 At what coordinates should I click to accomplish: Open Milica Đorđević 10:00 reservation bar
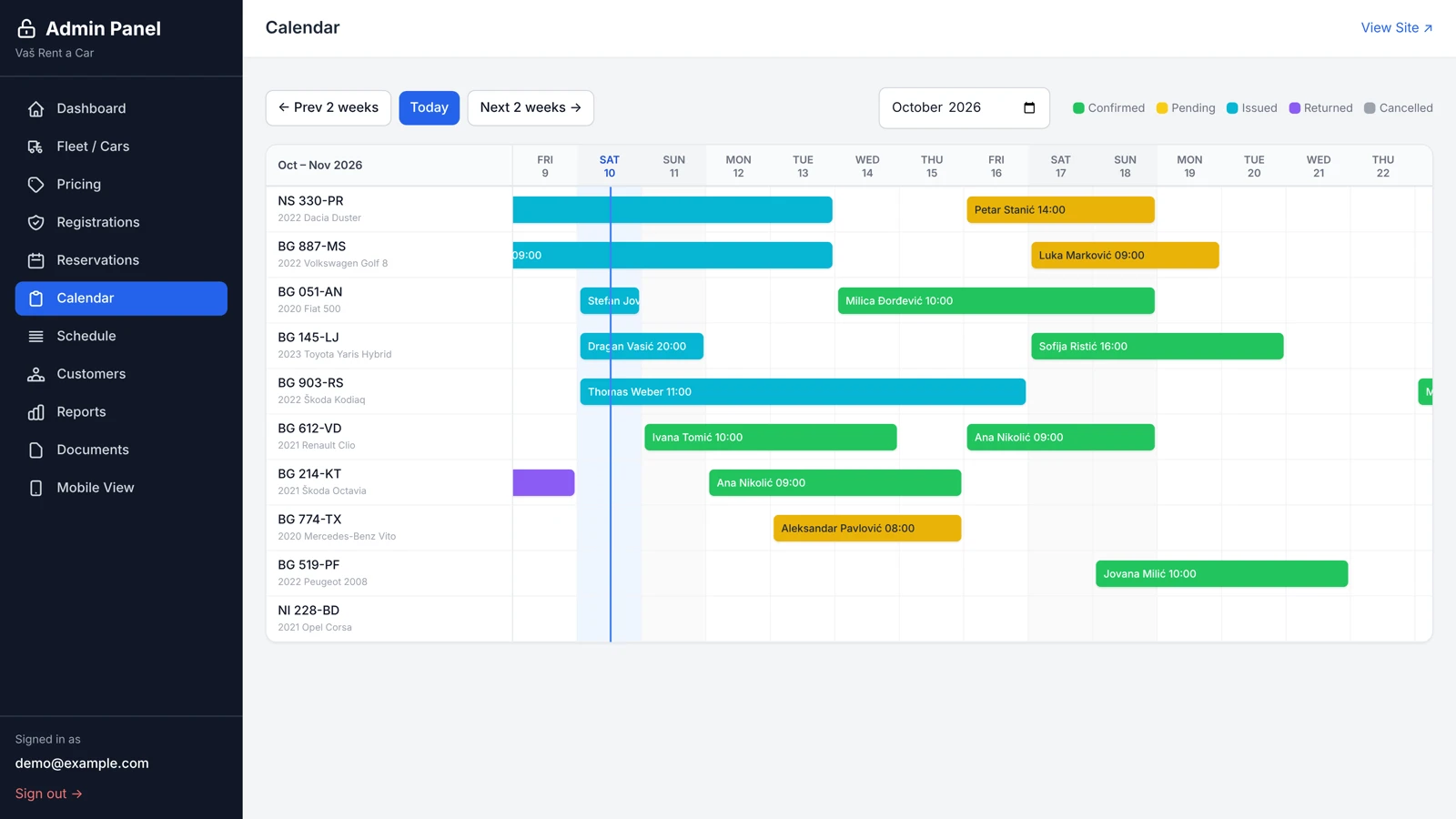996,300
